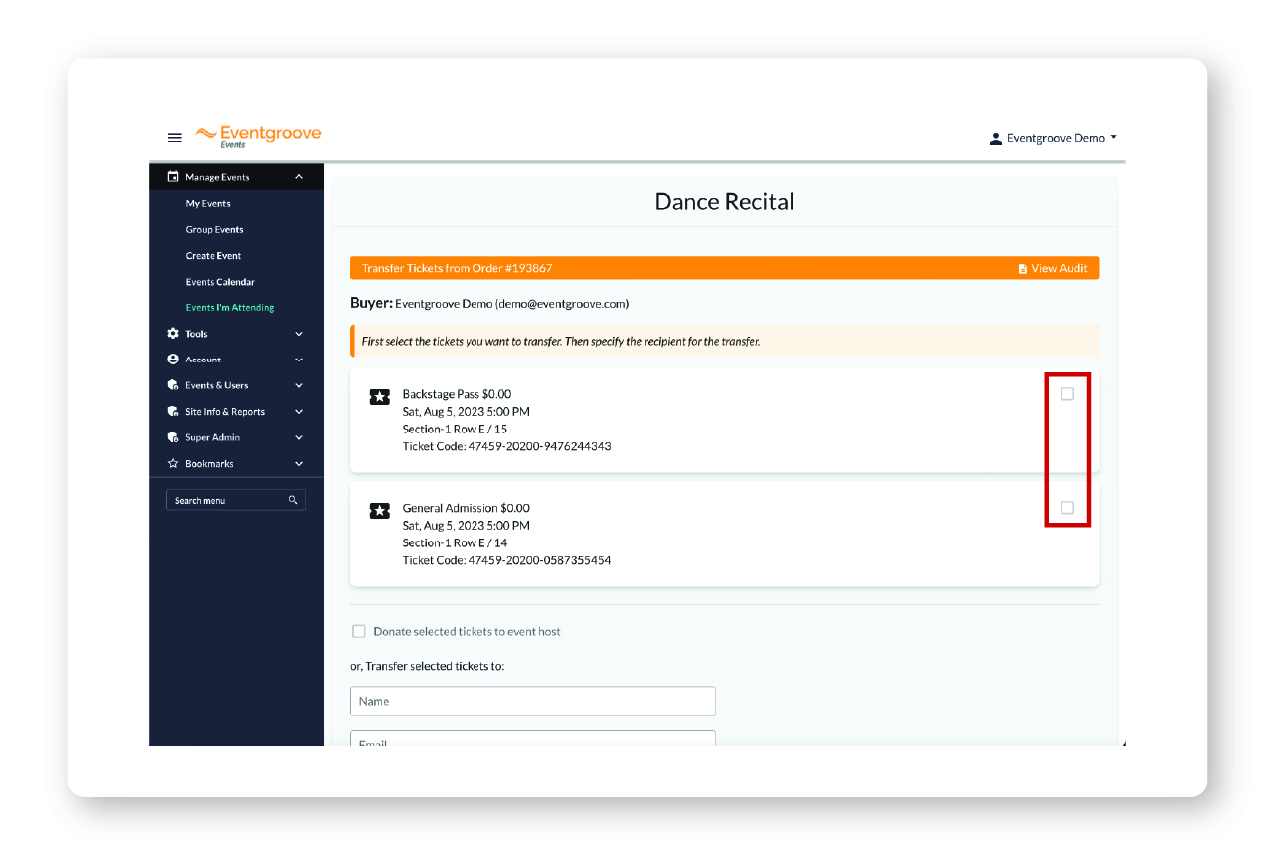This screenshot has width=1275, height=864.
Task: Click the user profile icon
Action: click(x=995, y=139)
